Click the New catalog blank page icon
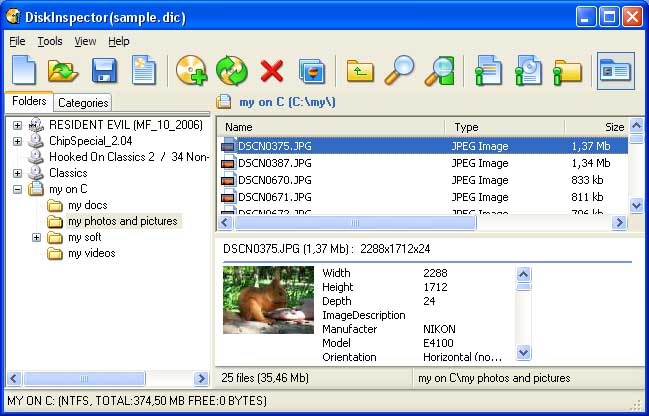The width and height of the screenshot is (649, 416). pos(24,70)
